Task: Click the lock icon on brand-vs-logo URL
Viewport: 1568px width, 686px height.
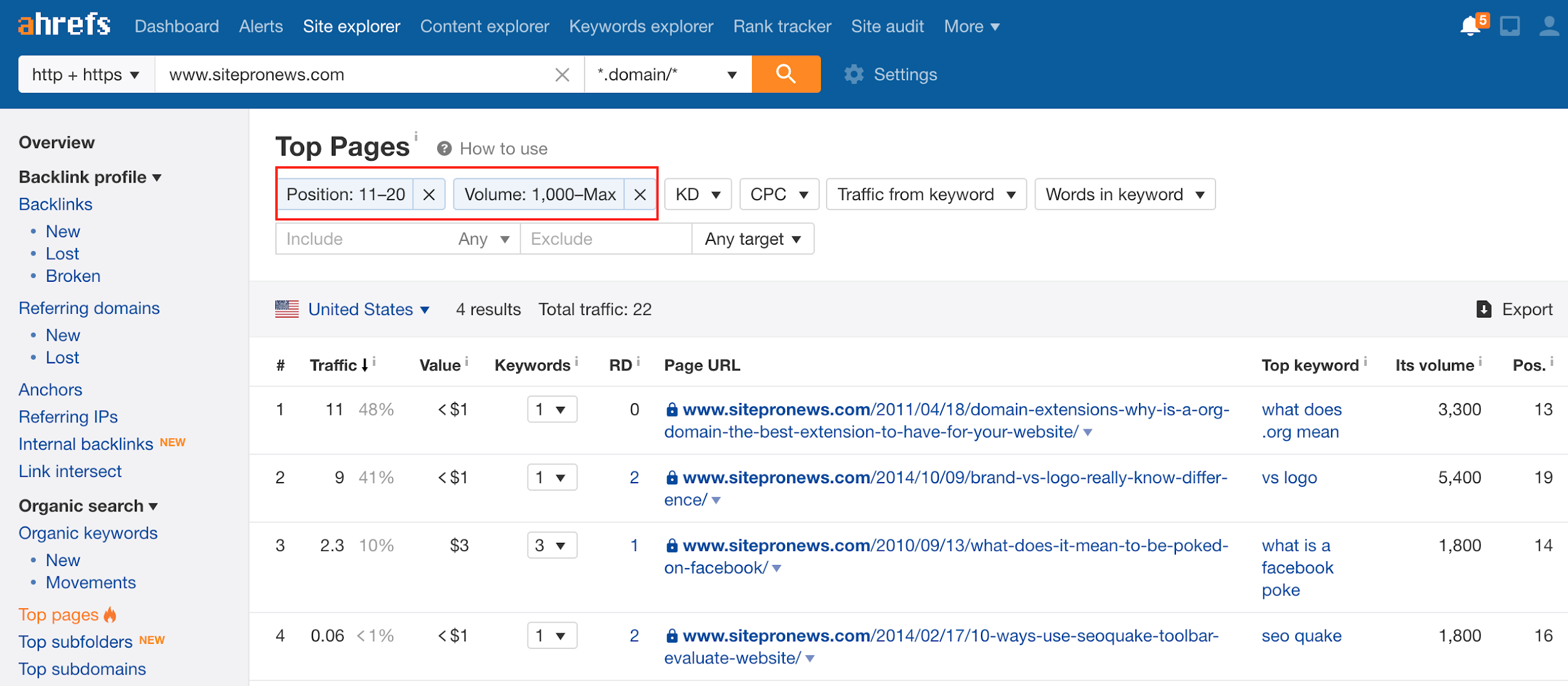Action: [x=671, y=478]
